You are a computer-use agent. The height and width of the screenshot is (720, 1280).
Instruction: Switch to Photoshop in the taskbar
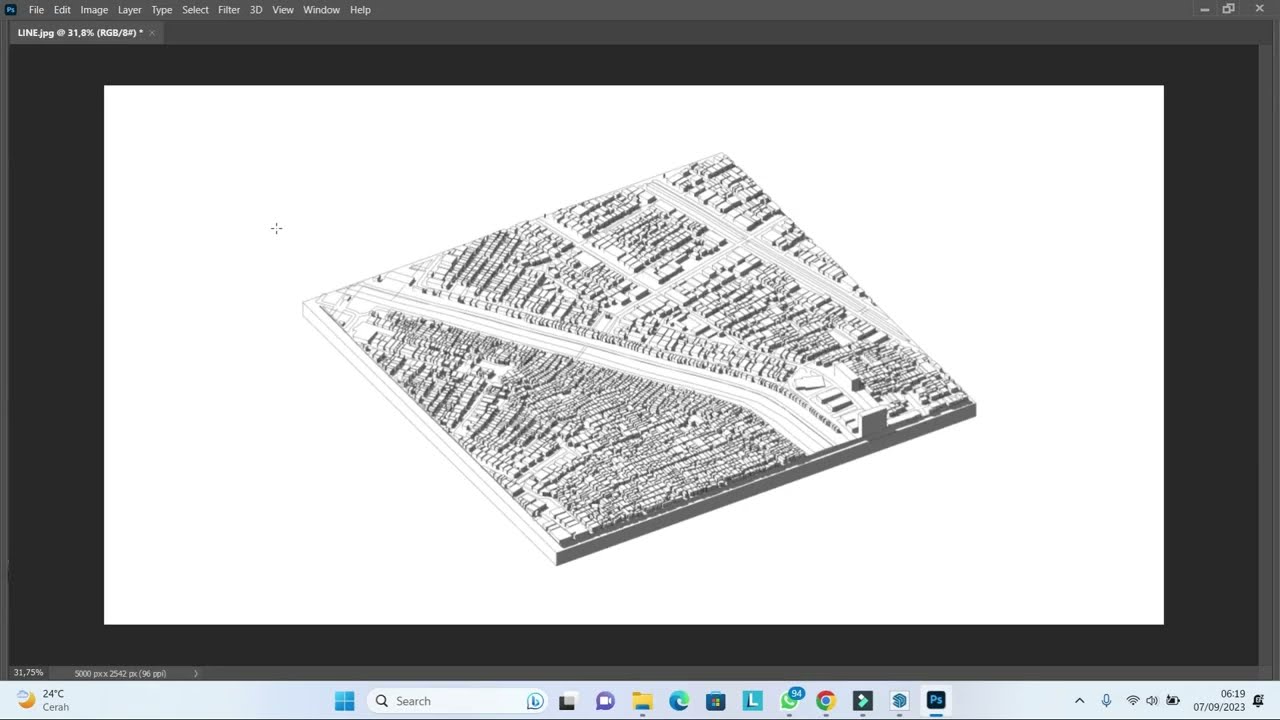[x=936, y=701]
